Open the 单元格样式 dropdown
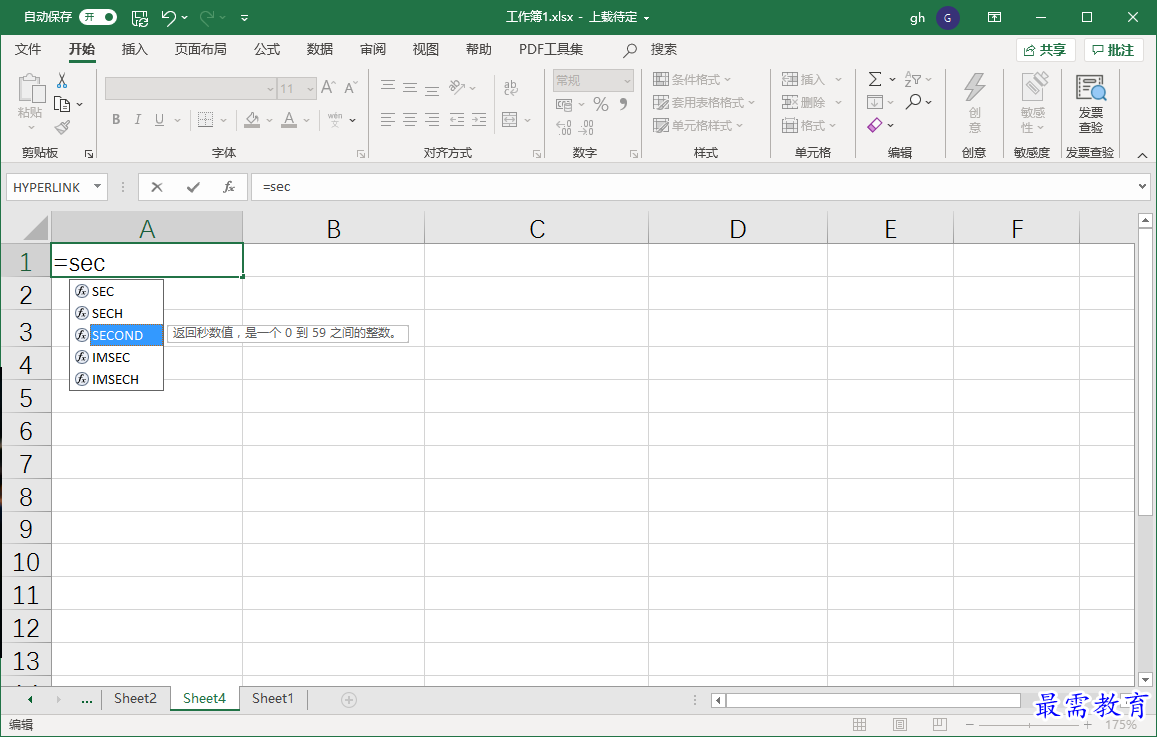The image size is (1157, 737). [x=698, y=125]
